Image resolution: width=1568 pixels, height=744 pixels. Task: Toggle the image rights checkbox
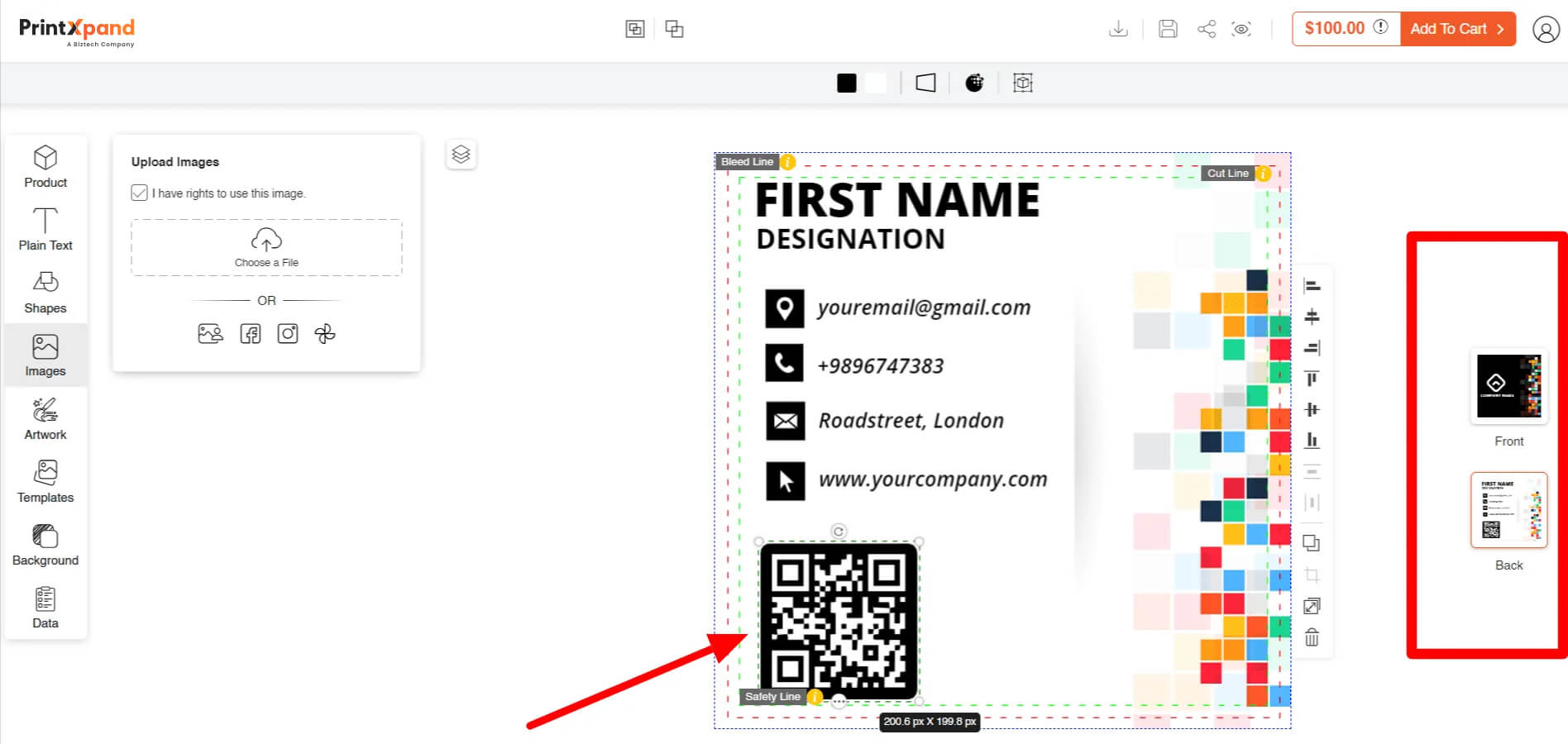[140, 193]
